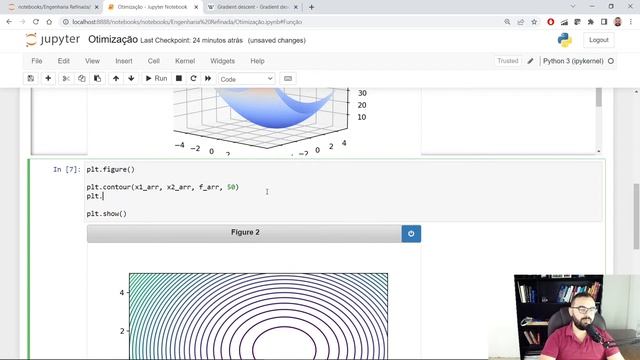
Task: Click the plt.contour line in cell
Action: 162,187
